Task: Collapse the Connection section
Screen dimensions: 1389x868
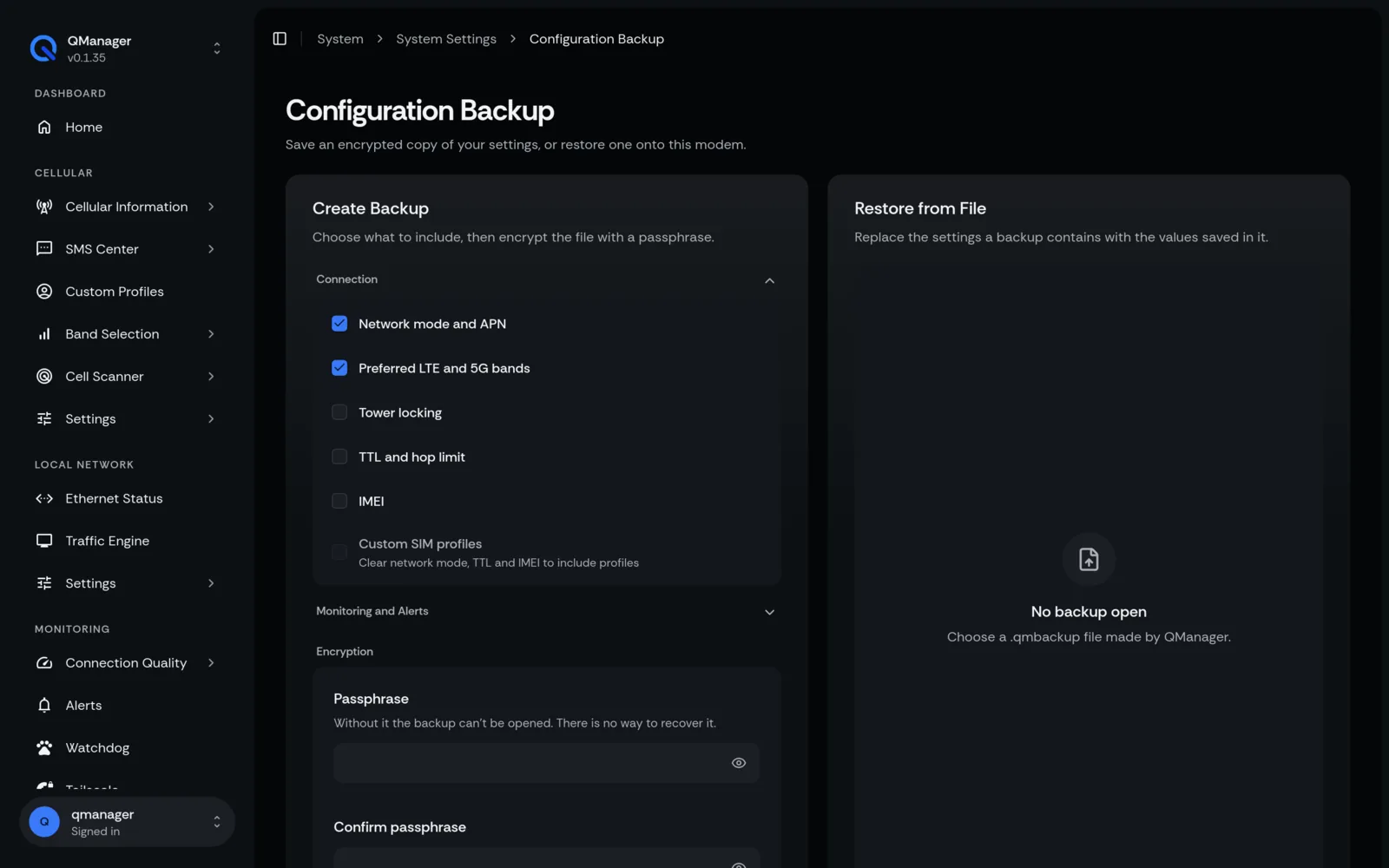Action: coord(769,280)
